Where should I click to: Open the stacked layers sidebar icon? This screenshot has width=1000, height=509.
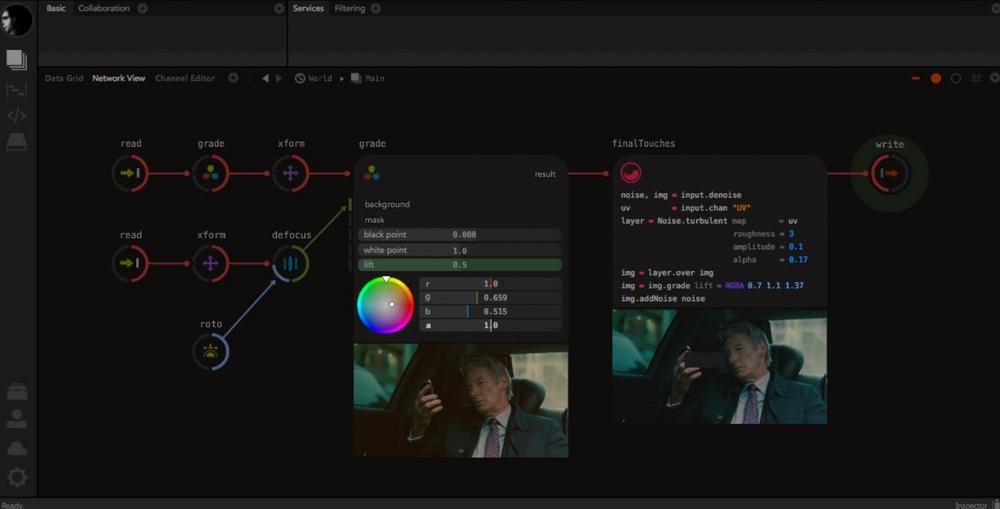tap(17, 59)
